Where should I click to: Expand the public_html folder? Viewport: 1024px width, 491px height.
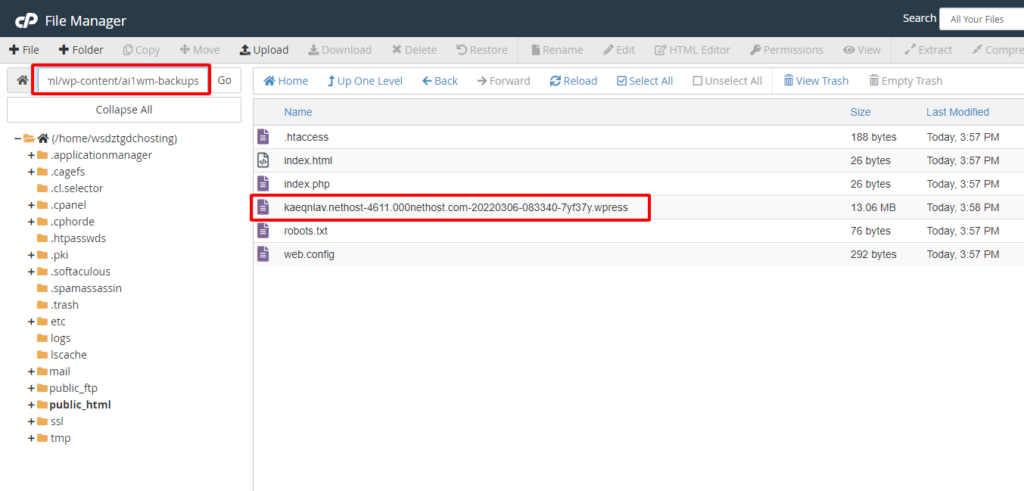(31, 405)
